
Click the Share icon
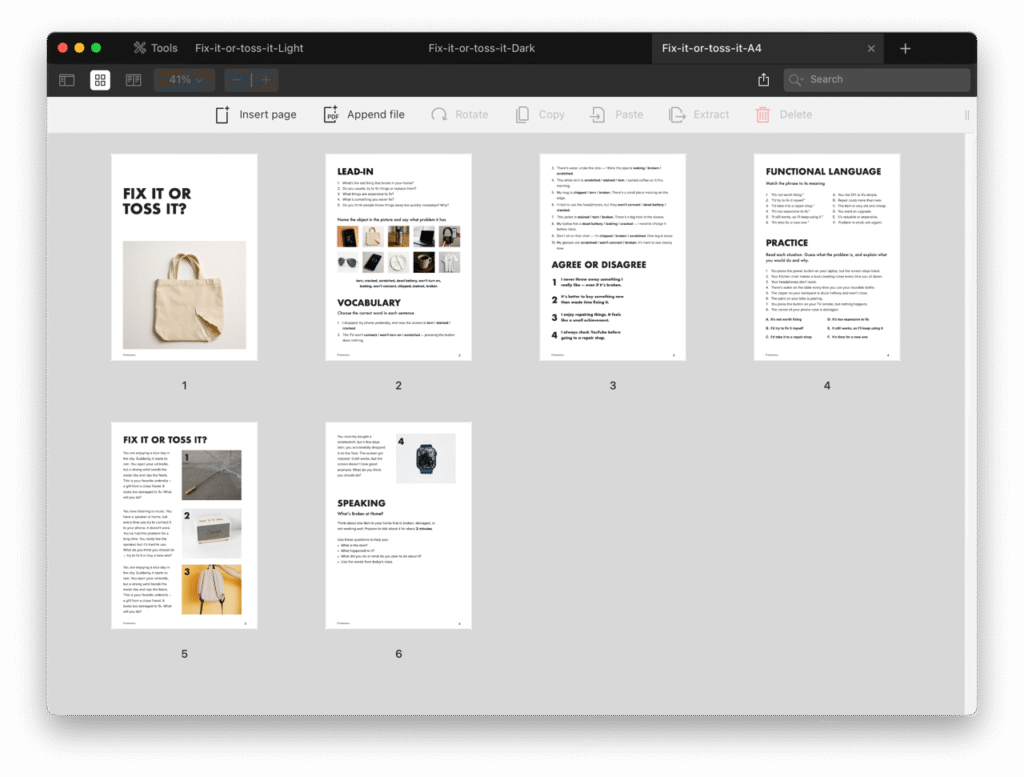coord(764,80)
